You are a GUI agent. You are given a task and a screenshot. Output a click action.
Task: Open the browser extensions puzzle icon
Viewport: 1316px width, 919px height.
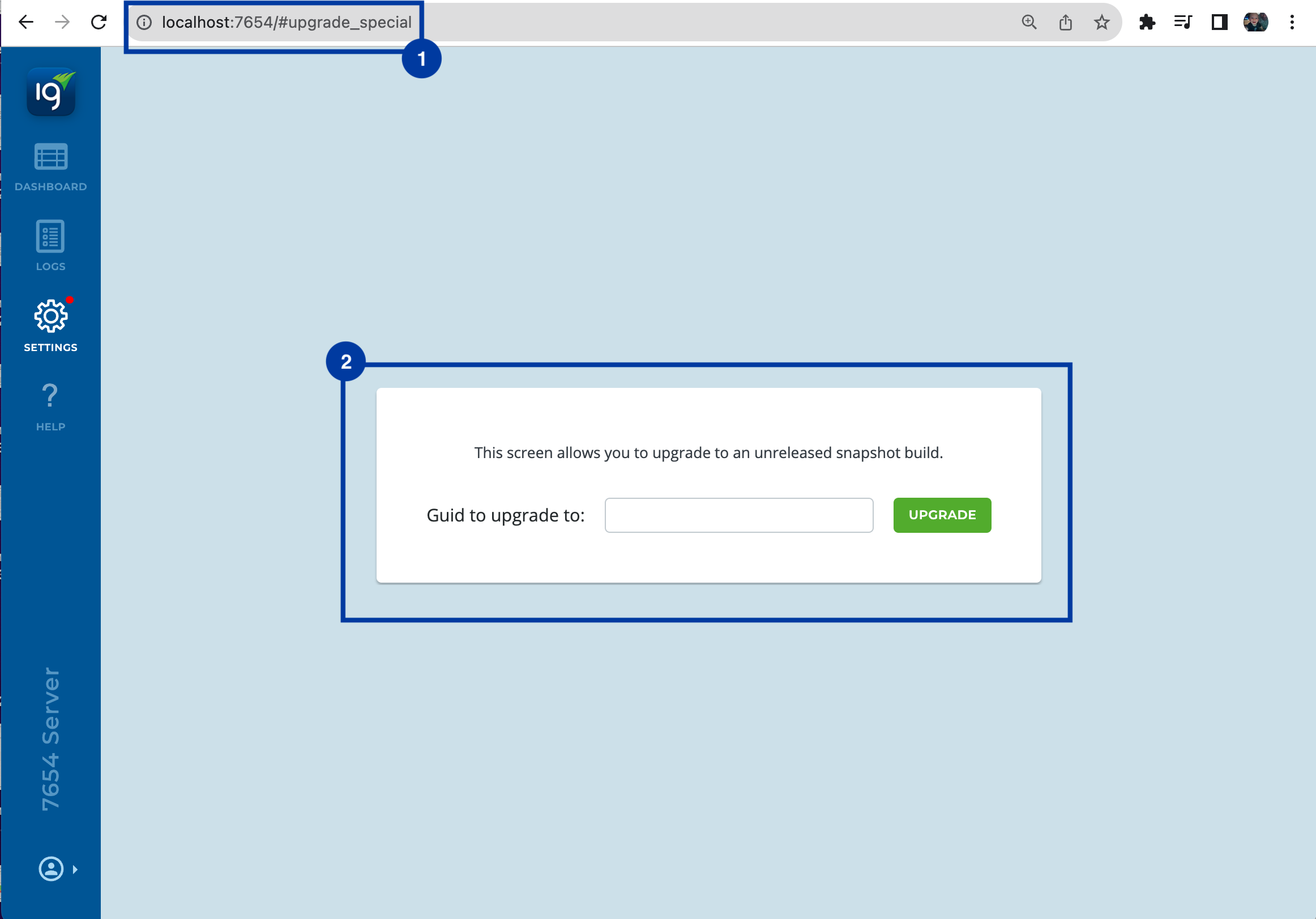click(x=1147, y=22)
